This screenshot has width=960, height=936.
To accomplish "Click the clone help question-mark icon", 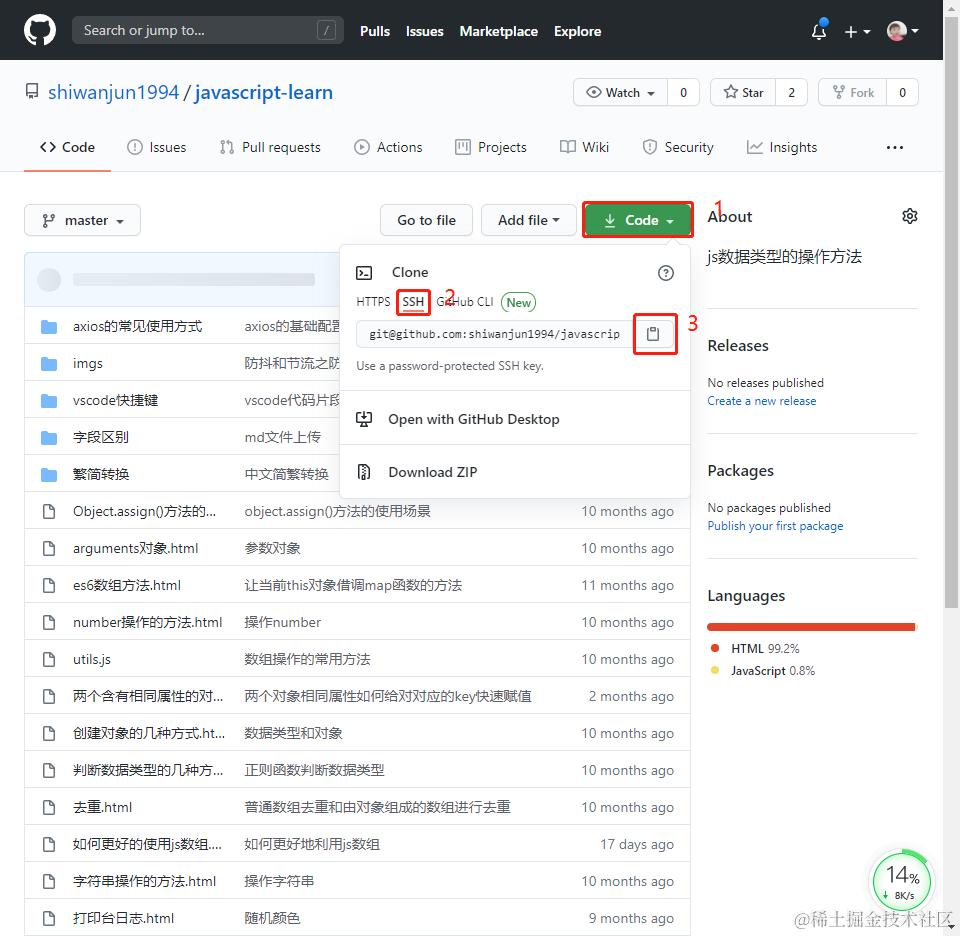I will click(x=666, y=273).
